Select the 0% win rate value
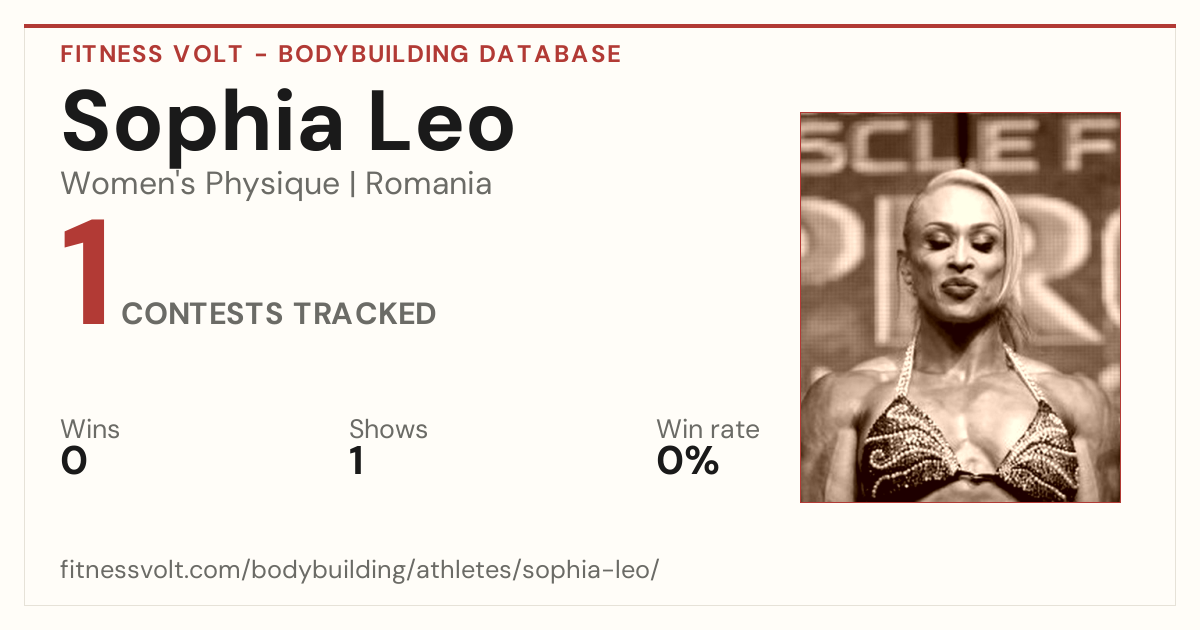The image size is (1200, 630). [688, 461]
